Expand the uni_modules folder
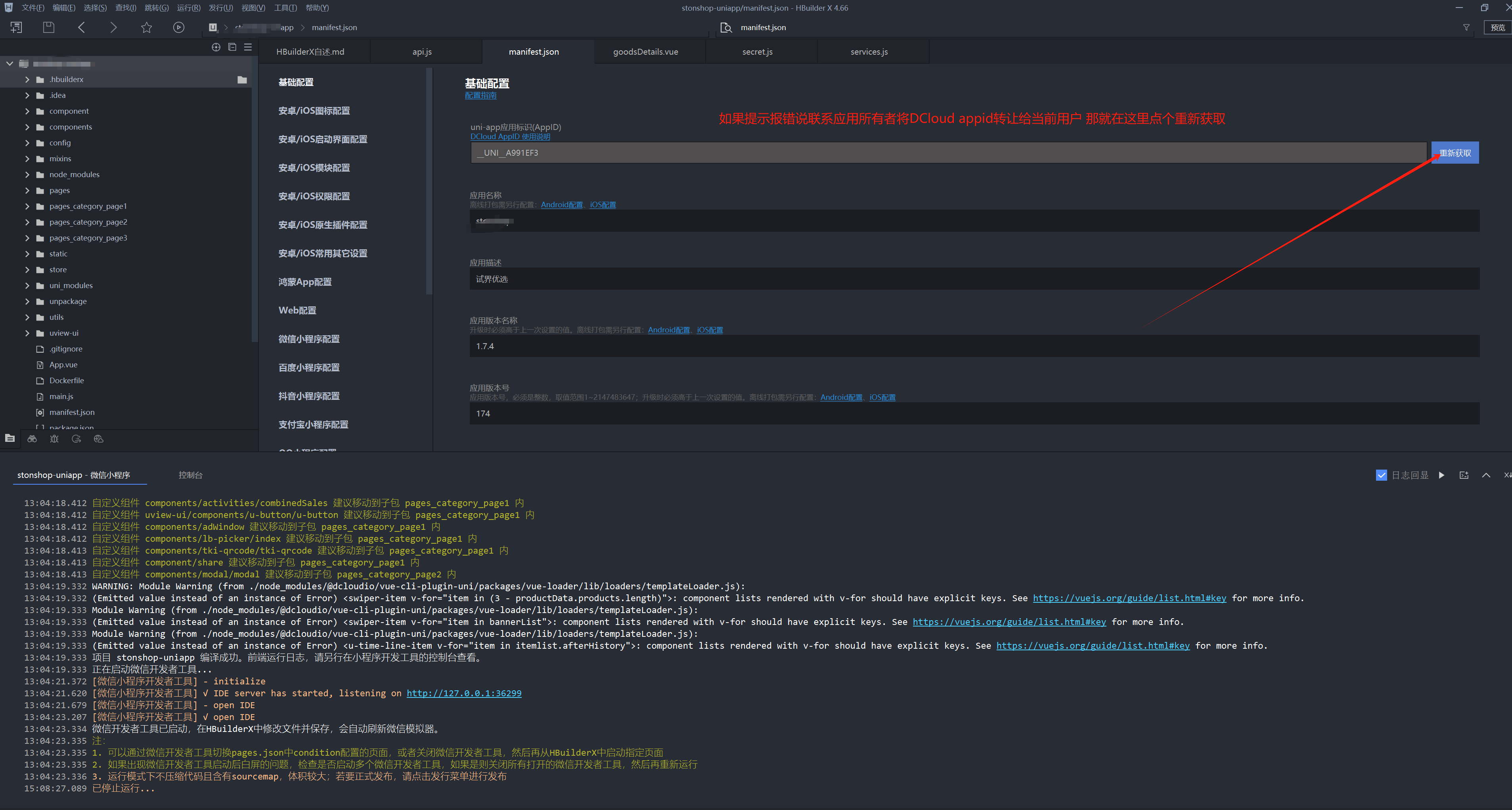1512x810 pixels. point(27,286)
